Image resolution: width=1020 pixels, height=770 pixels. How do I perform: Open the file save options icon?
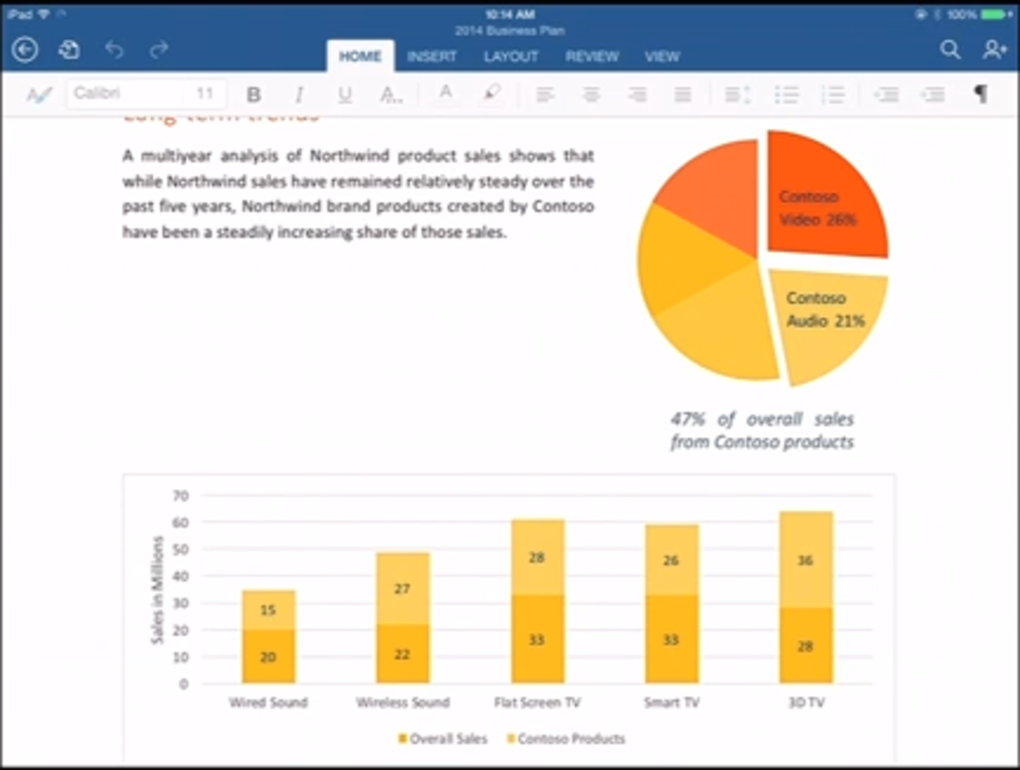tap(69, 50)
